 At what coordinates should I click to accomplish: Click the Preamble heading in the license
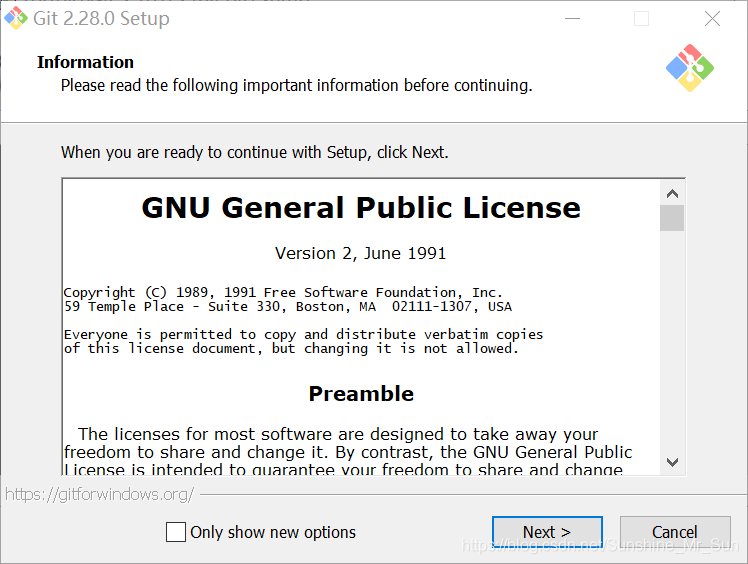click(361, 394)
